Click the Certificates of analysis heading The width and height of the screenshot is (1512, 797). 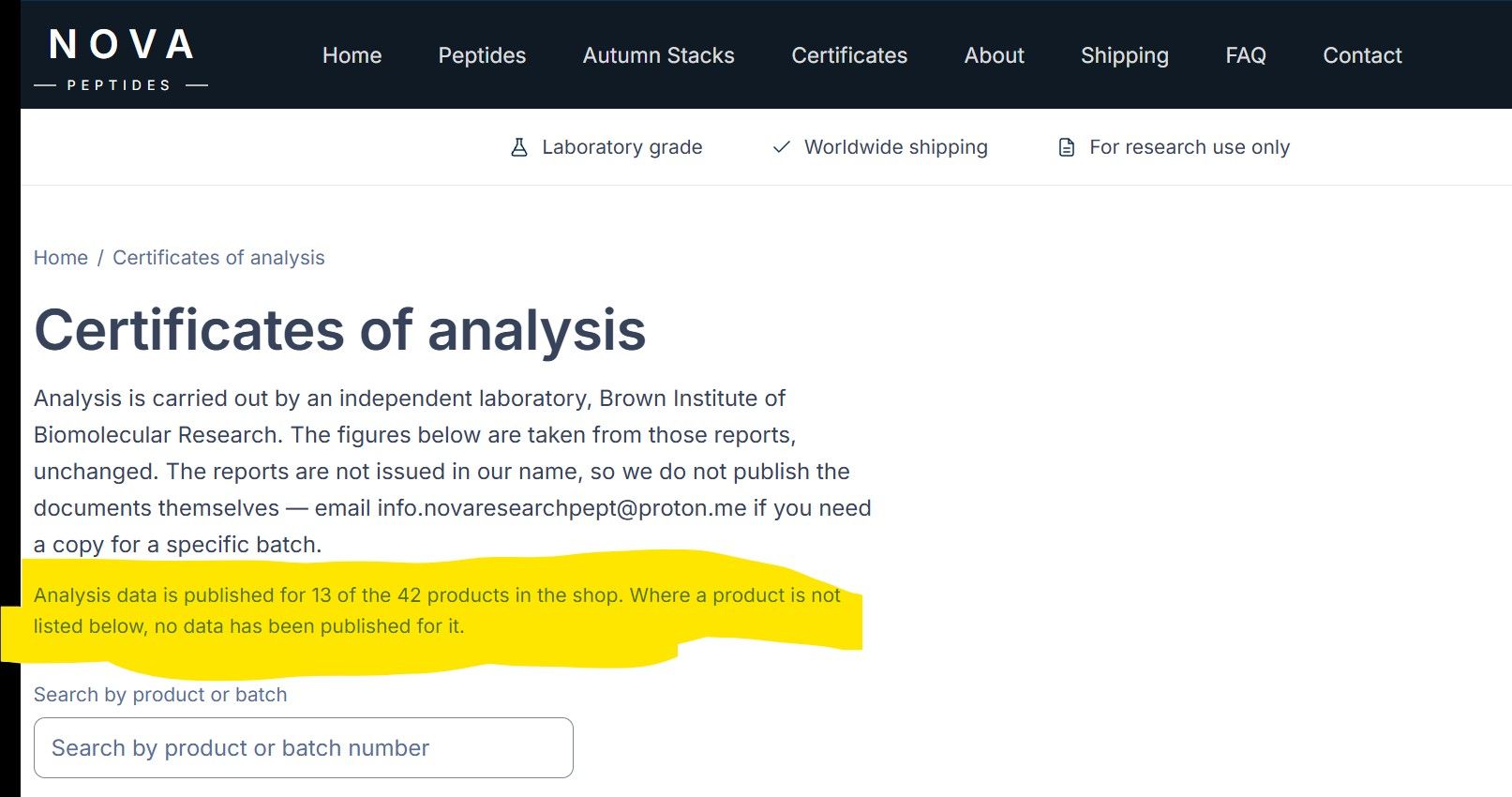(x=339, y=330)
